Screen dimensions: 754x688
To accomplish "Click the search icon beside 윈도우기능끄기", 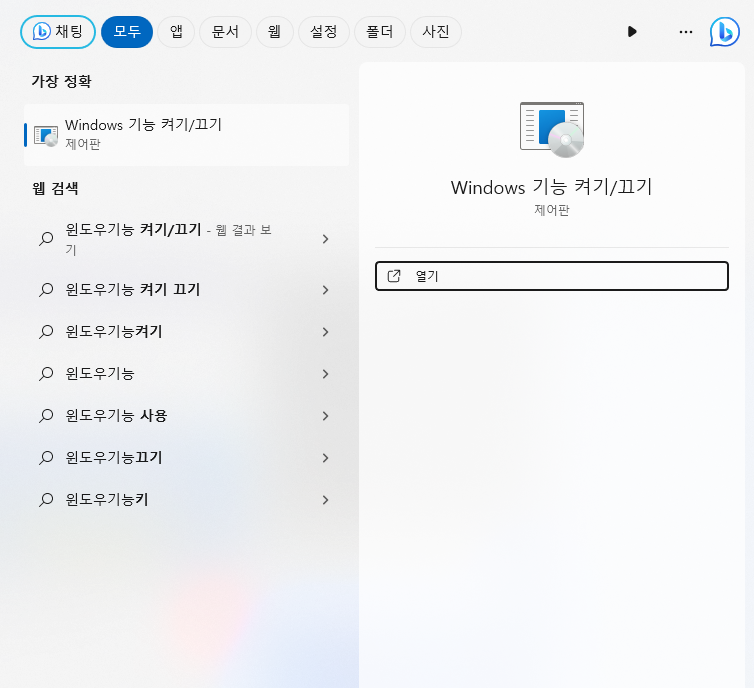I will coord(46,457).
